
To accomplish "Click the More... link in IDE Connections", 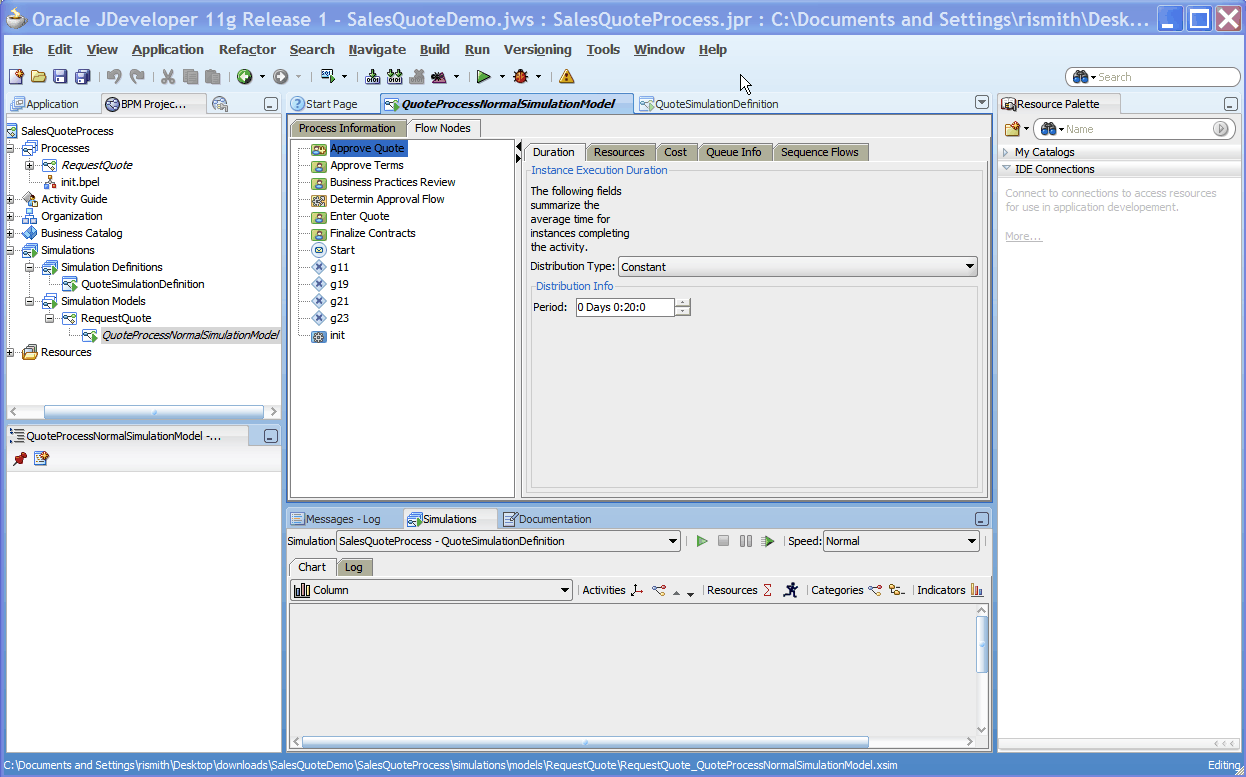I will pos(1023,236).
